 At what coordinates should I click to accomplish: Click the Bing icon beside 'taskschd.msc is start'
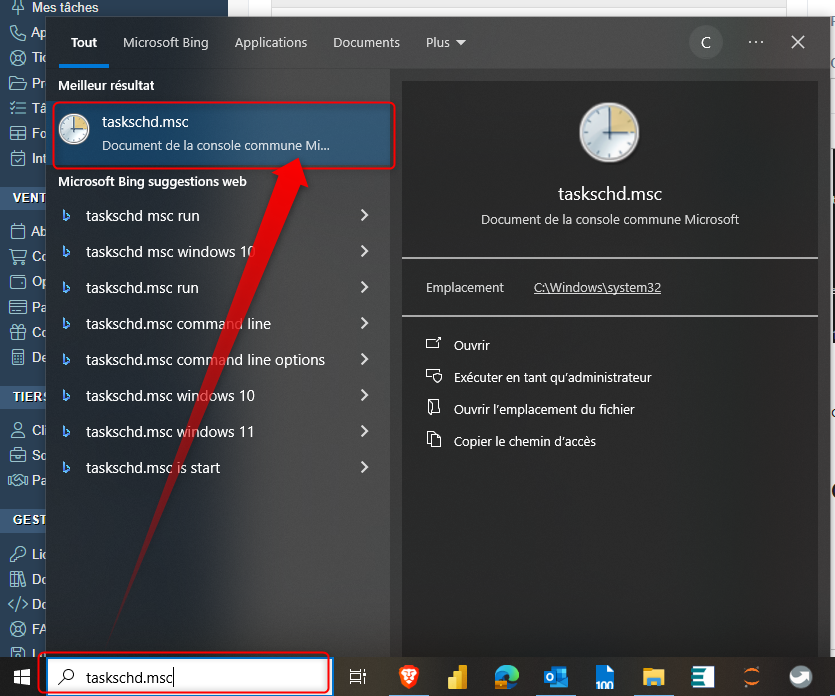coord(67,468)
